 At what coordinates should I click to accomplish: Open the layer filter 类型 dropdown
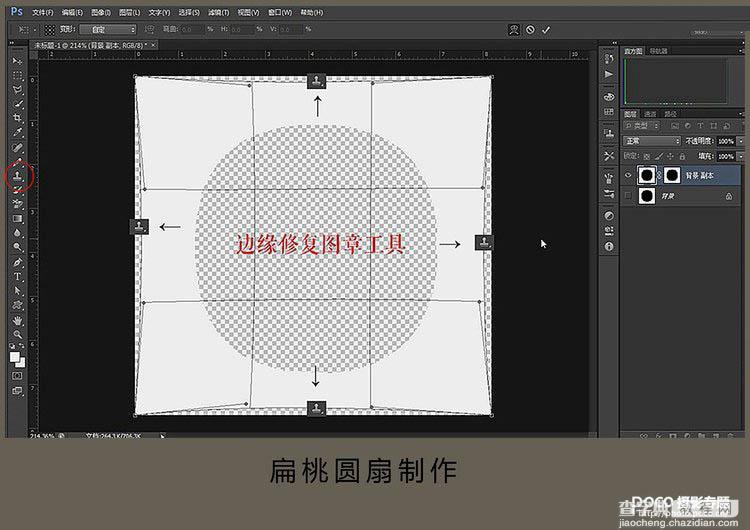click(x=642, y=126)
